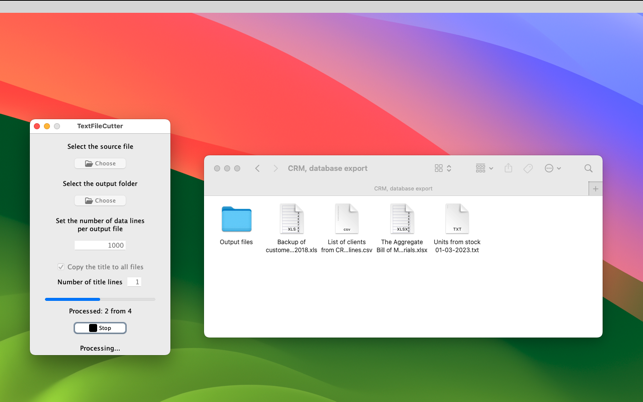Choose the output folder in TextFileCutter
Image resolution: width=643 pixels, height=402 pixels.
click(100, 201)
